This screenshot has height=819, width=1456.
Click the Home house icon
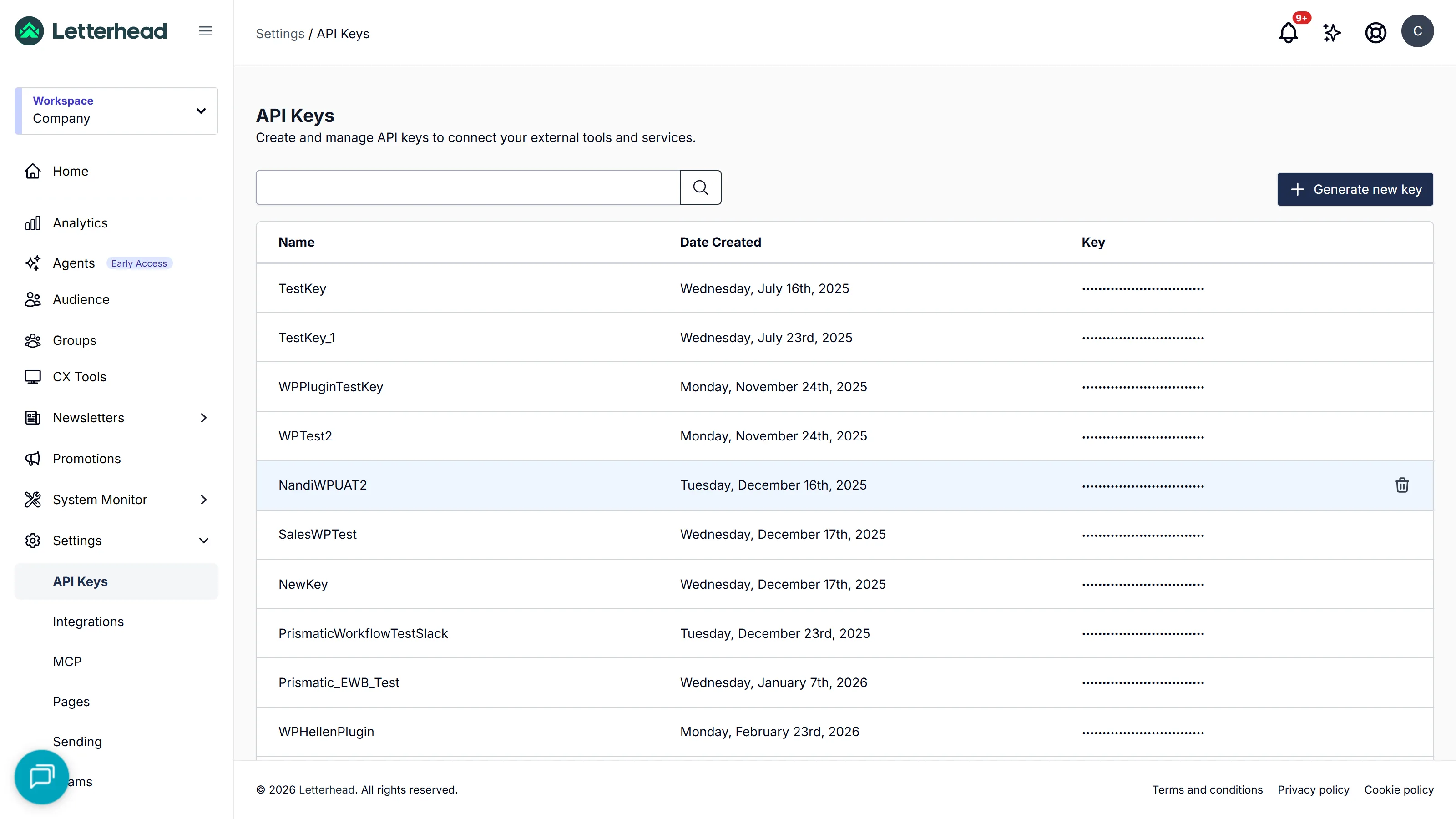(33, 171)
